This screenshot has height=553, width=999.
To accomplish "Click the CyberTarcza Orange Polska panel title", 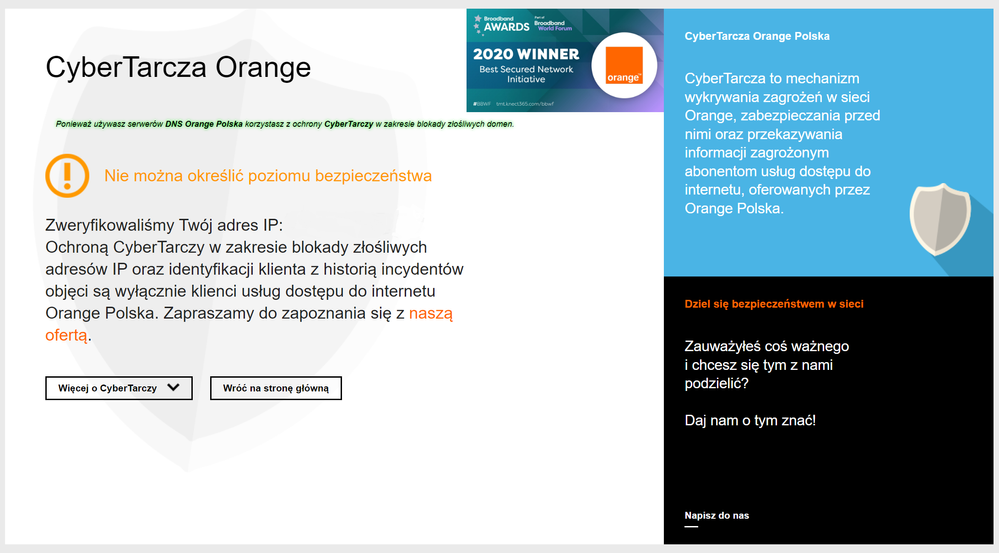I will (x=757, y=36).
